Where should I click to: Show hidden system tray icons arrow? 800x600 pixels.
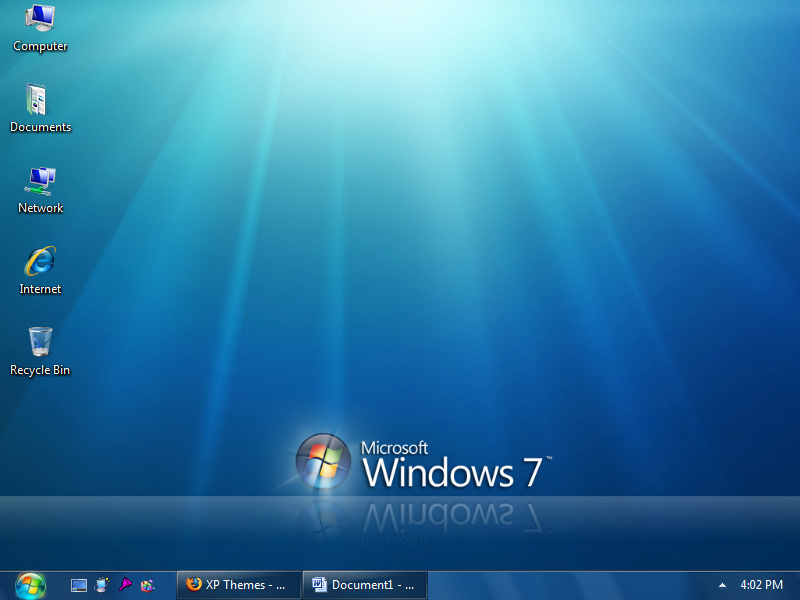pyautogui.click(x=722, y=585)
